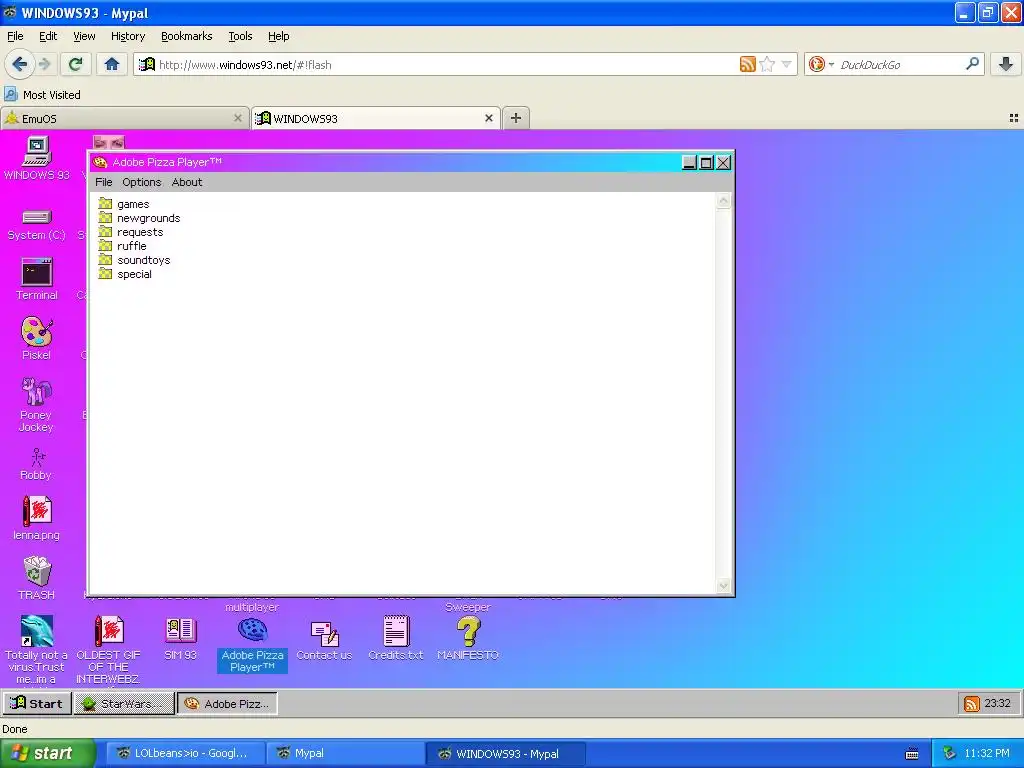
Task: Go to home page icon
Action: (112, 64)
